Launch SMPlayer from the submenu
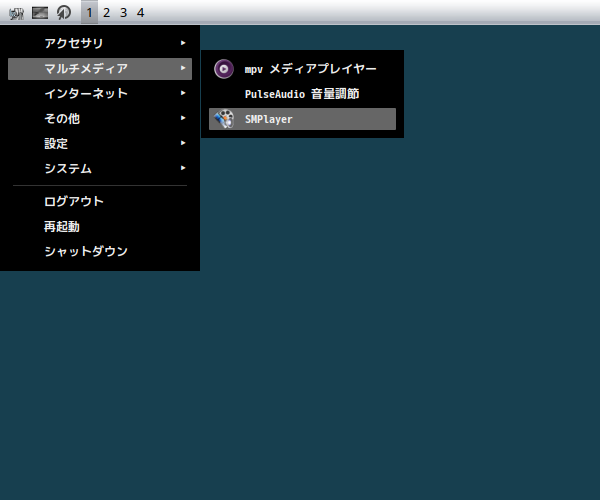 point(302,119)
